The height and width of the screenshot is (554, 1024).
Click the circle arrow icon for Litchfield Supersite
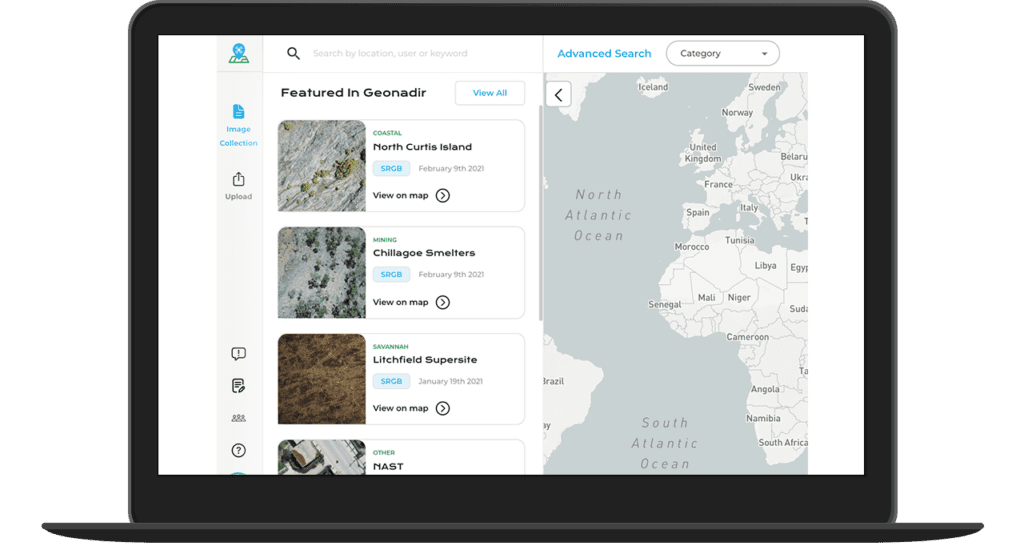tap(443, 408)
